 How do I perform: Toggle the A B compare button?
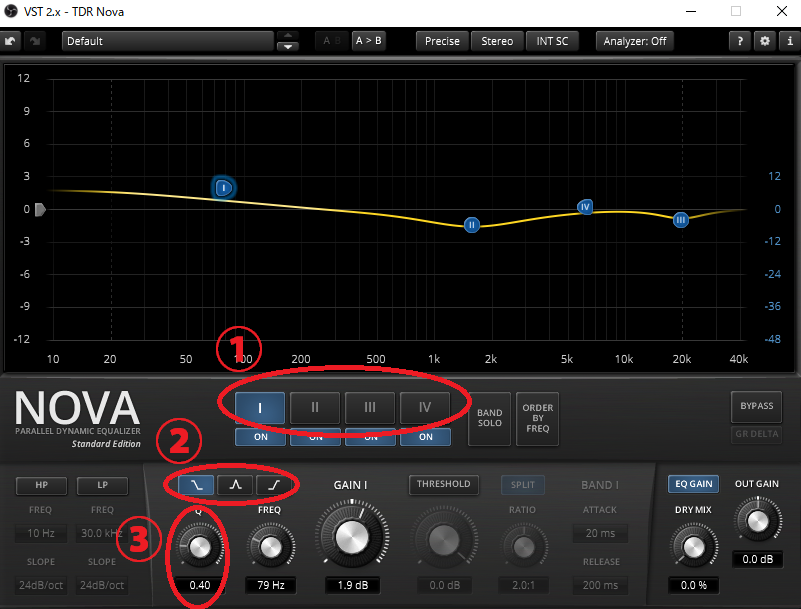pos(332,41)
